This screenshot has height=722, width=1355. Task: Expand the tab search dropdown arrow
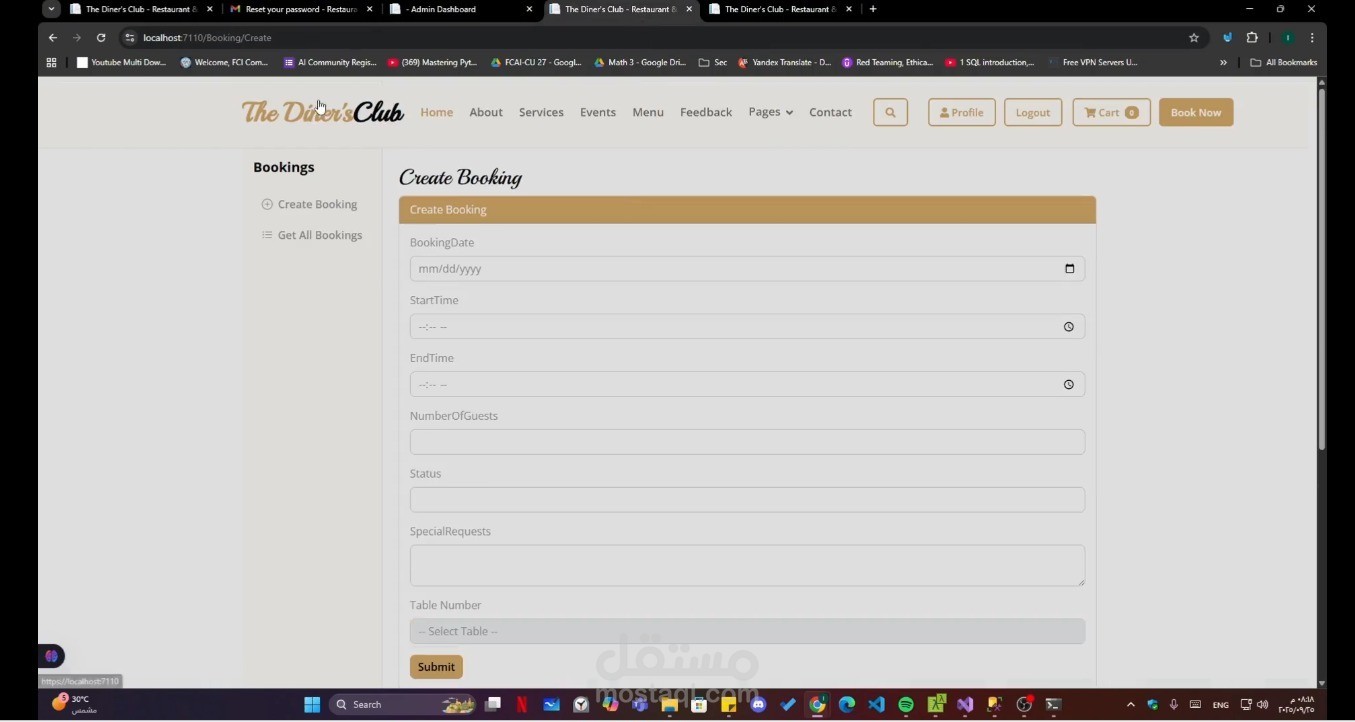(x=52, y=9)
